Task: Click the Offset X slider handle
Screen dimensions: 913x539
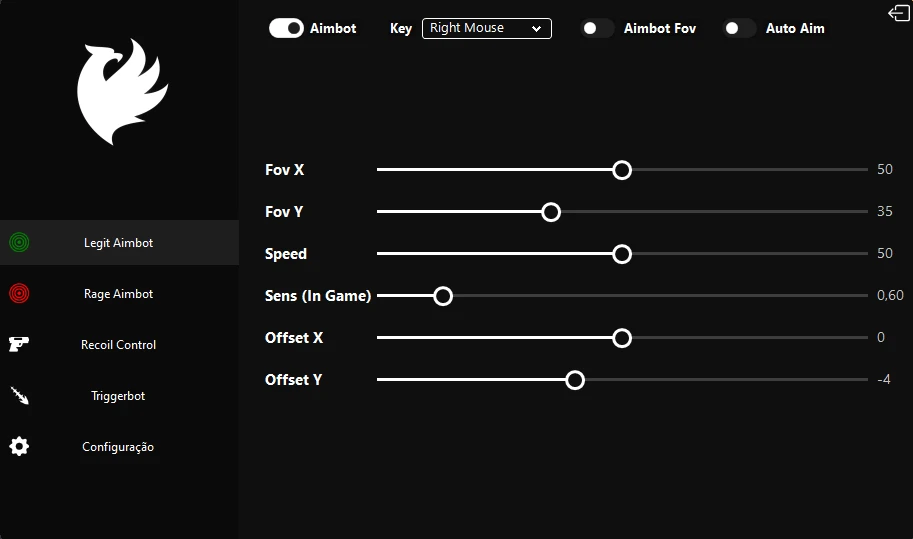Action: coord(622,338)
